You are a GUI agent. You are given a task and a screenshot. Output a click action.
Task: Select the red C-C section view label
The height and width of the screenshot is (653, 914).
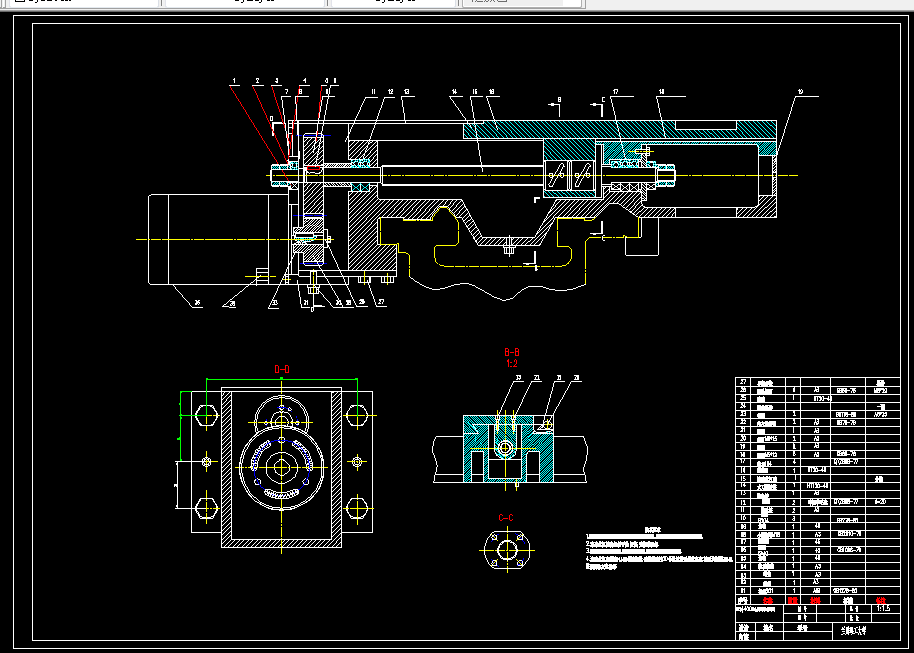click(506, 518)
